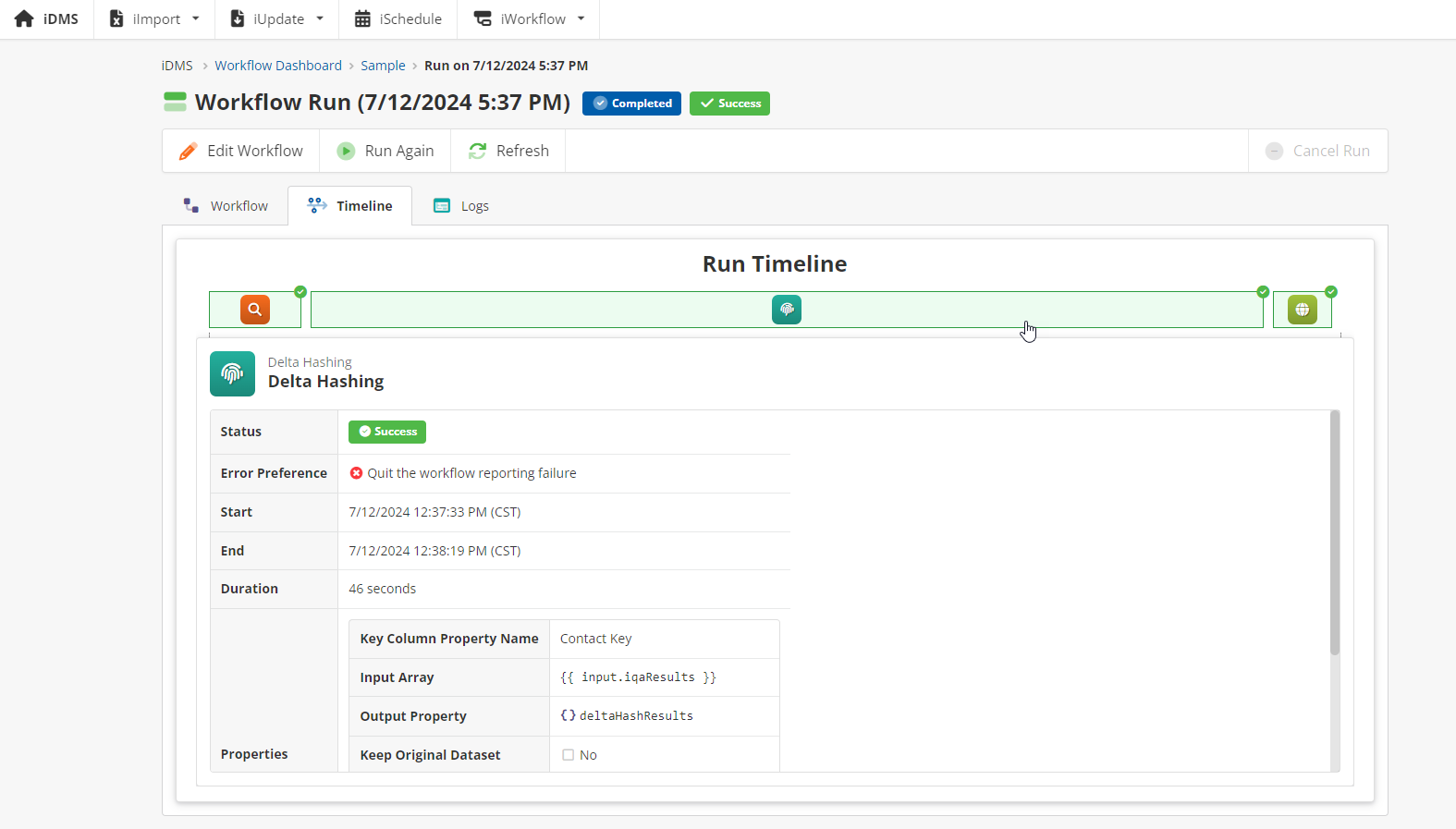Open the Sample breadcrumb link
The image size is (1456, 829).
[383, 66]
